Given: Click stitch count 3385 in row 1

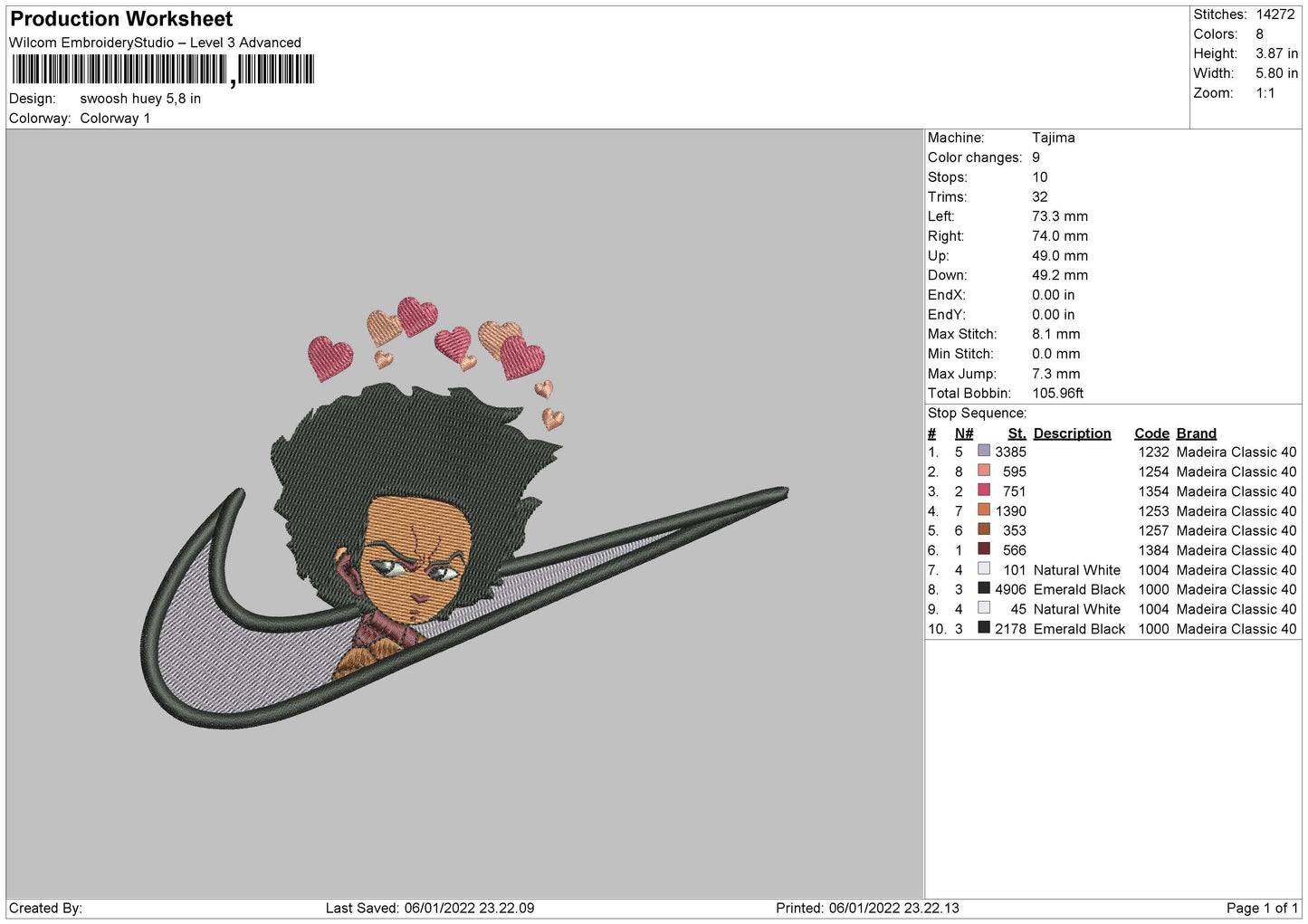Looking at the screenshot, I should [1010, 452].
